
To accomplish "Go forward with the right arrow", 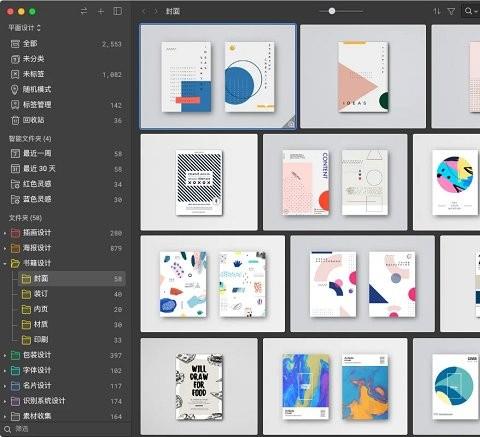I will (x=156, y=11).
